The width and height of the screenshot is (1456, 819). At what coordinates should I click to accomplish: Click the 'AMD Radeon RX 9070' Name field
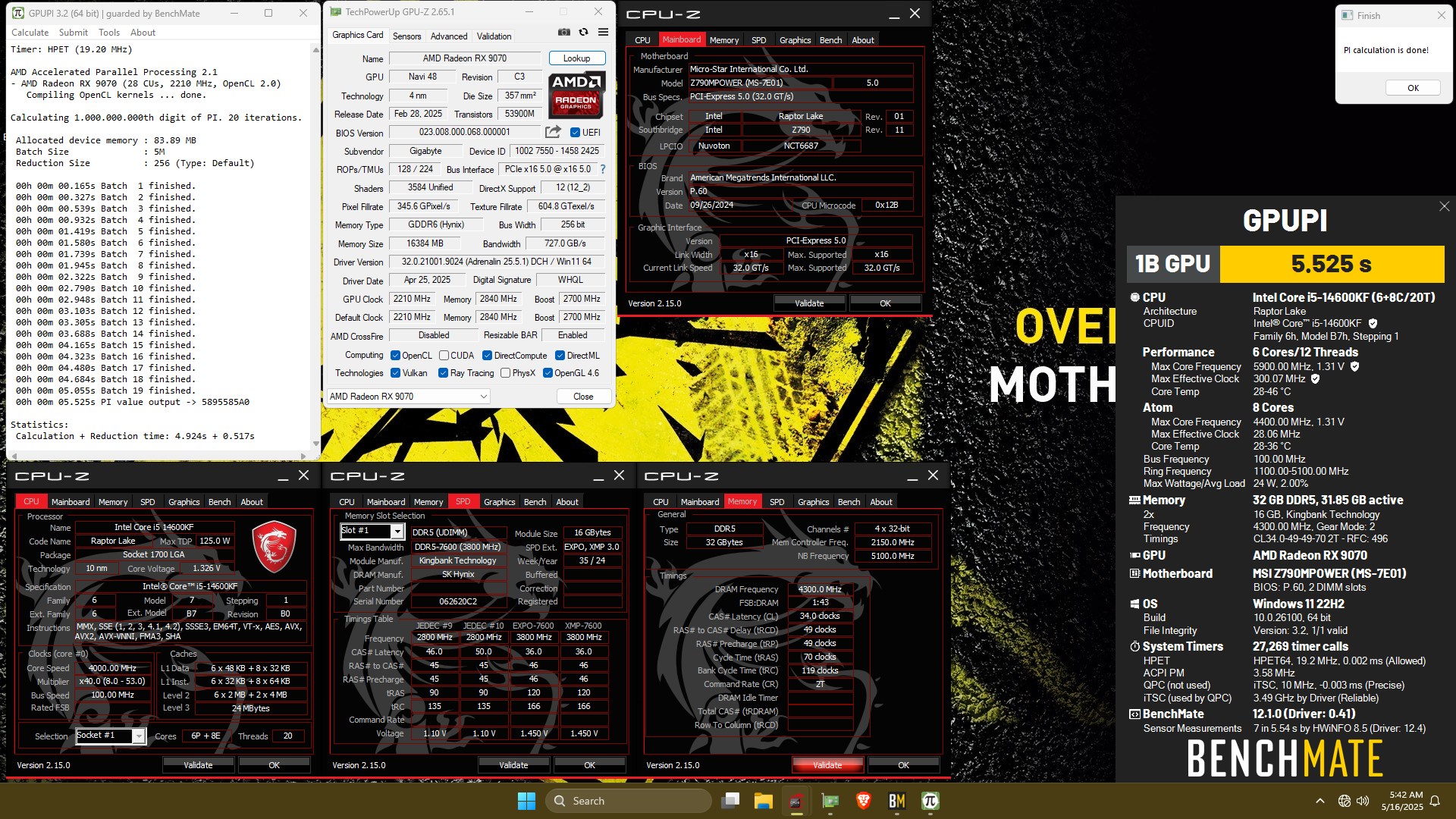point(464,58)
